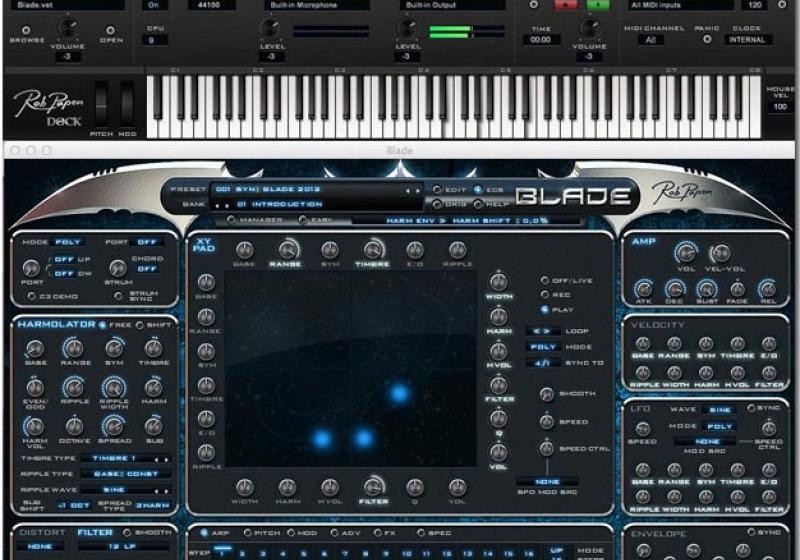
Task: Click the Amp Atk knob
Action: [643, 289]
